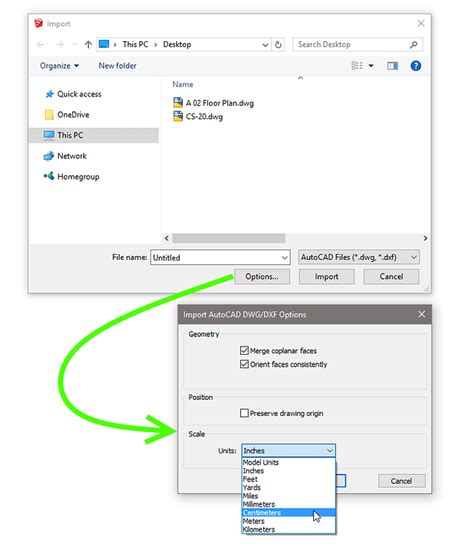The height and width of the screenshot is (552, 474).
Task: Select Homegroup in navigation pane
Action: [x=71, y=176]
